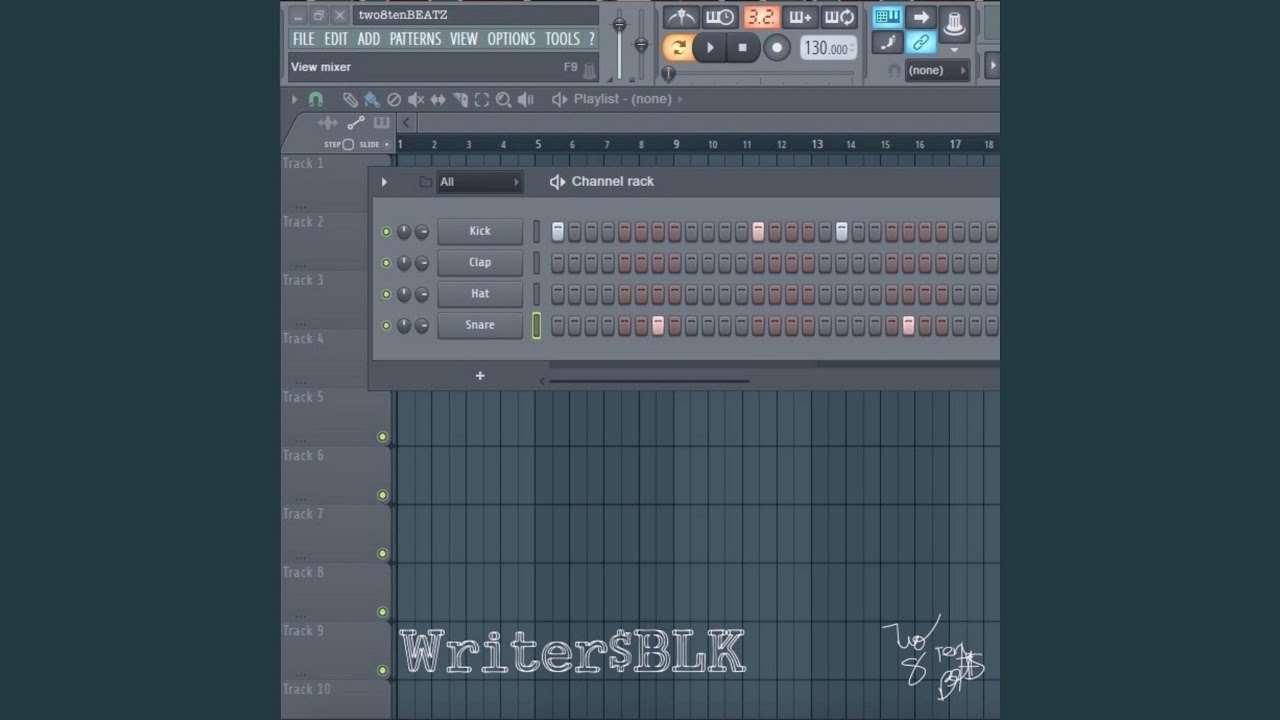The height and width of the screenshot is (720, 1280).
Task: Open the Kick channel button
Action: 480,231
